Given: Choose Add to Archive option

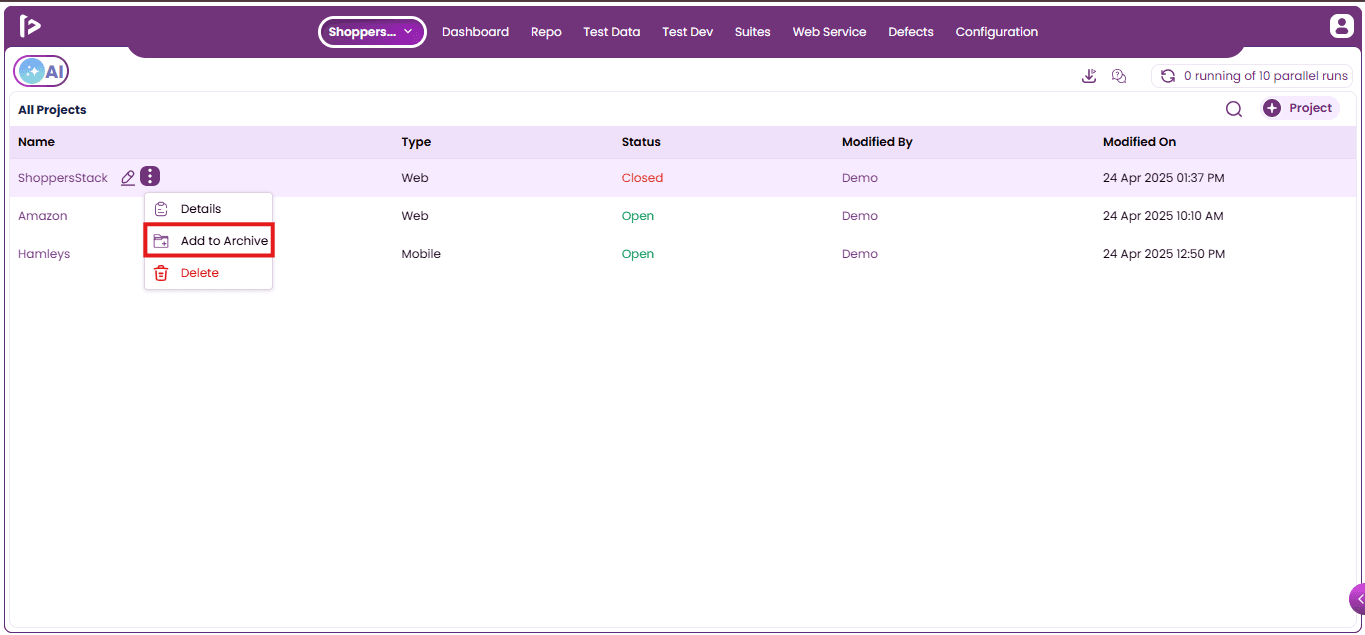Looking at the screenshot, I should point(209,241).
